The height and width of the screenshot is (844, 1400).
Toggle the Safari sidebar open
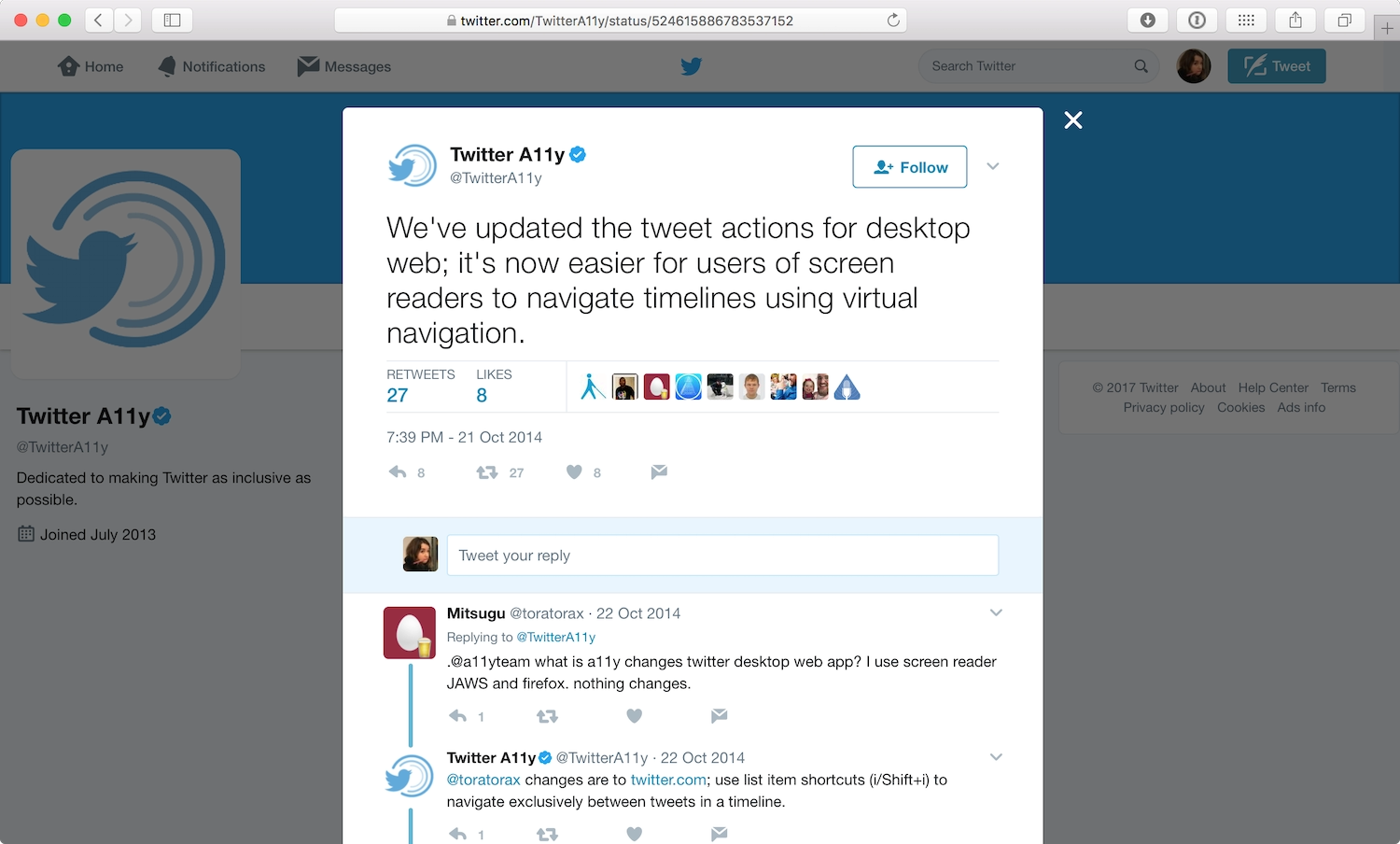(x=172, y=19)
